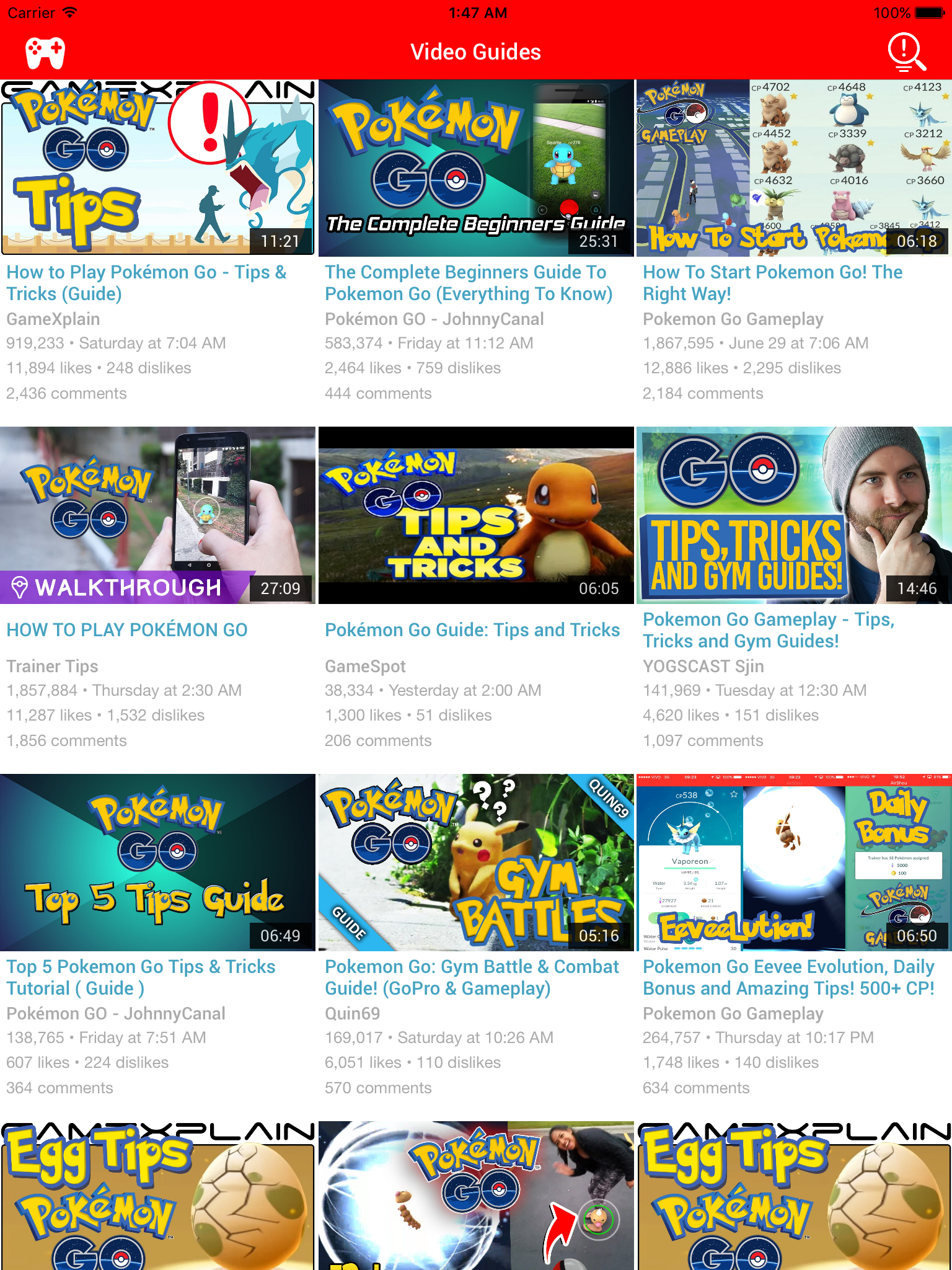Screen dimensions: 952x1270
Task: Tap the '1,856 comments' count
Action: tap(67, 741)
